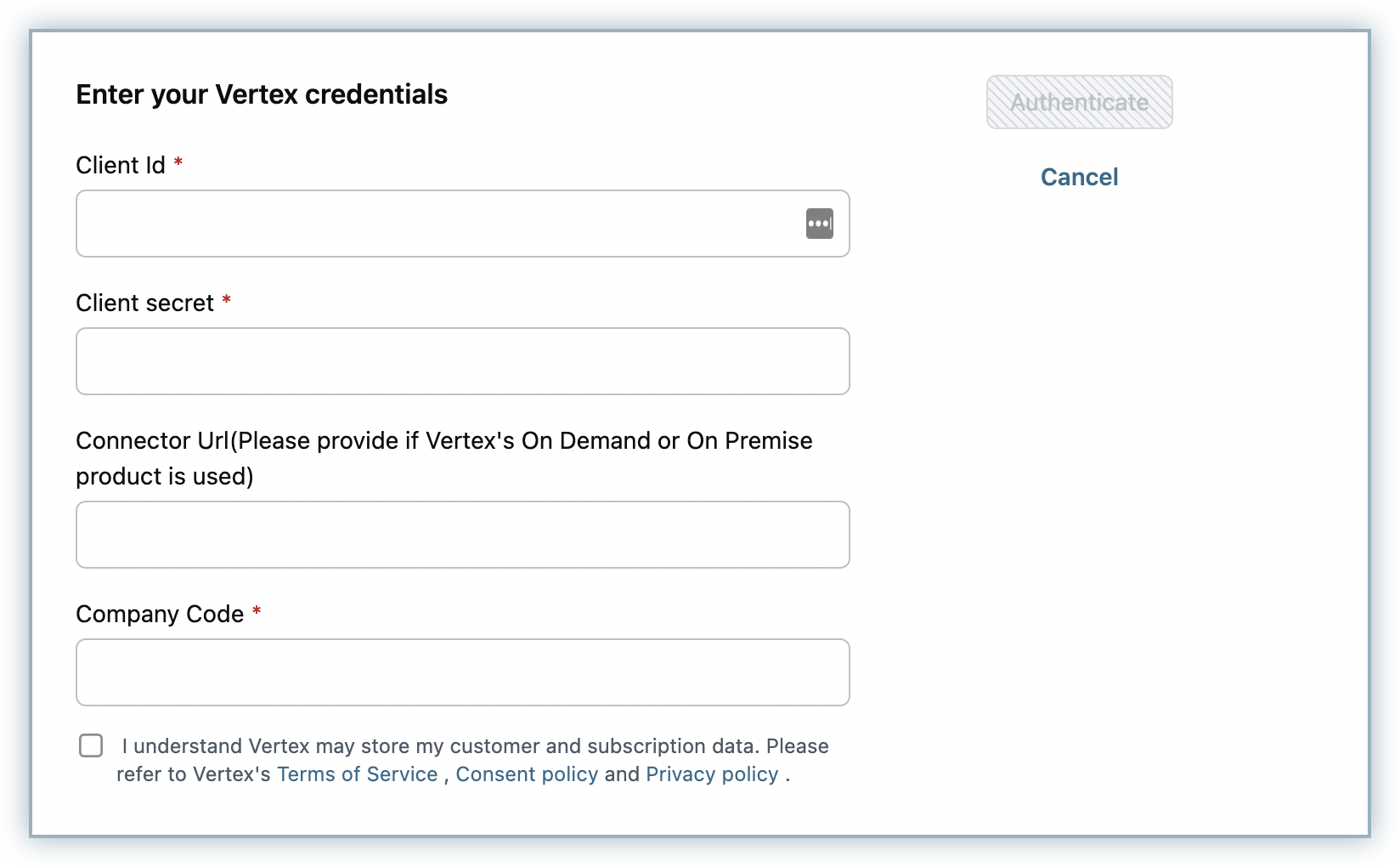Screen dimensions: 1400x867
Task: Click the "Enter your Vertex credentials" heading
Action: coord(262,94)
